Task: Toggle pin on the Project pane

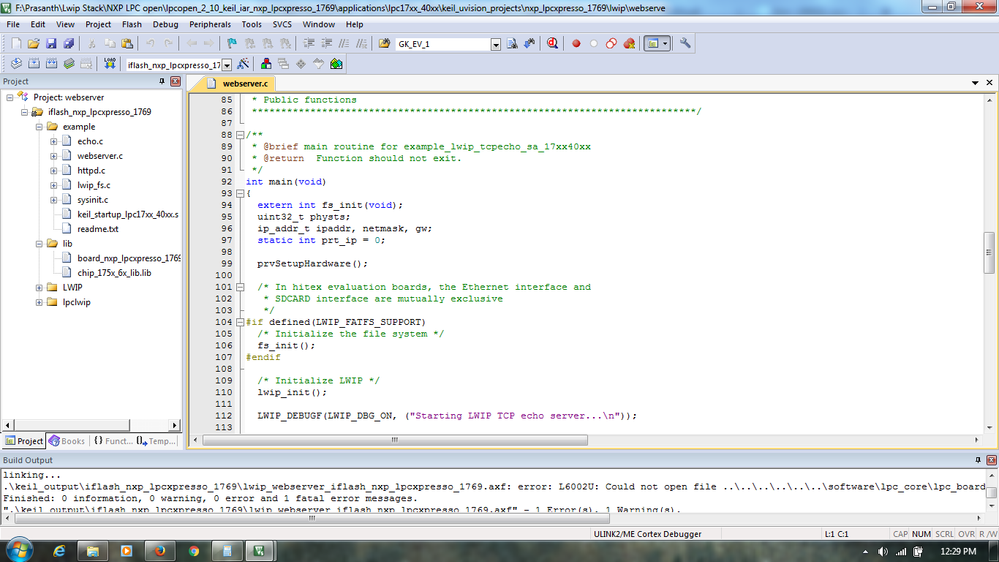Action: (162, 81)
